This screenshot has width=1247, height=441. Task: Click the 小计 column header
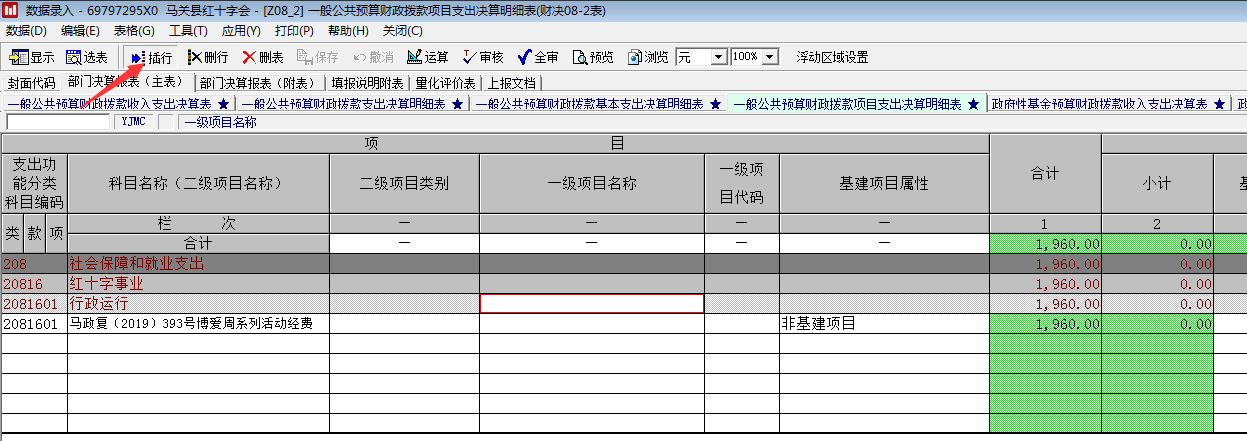click(1157, 183)
